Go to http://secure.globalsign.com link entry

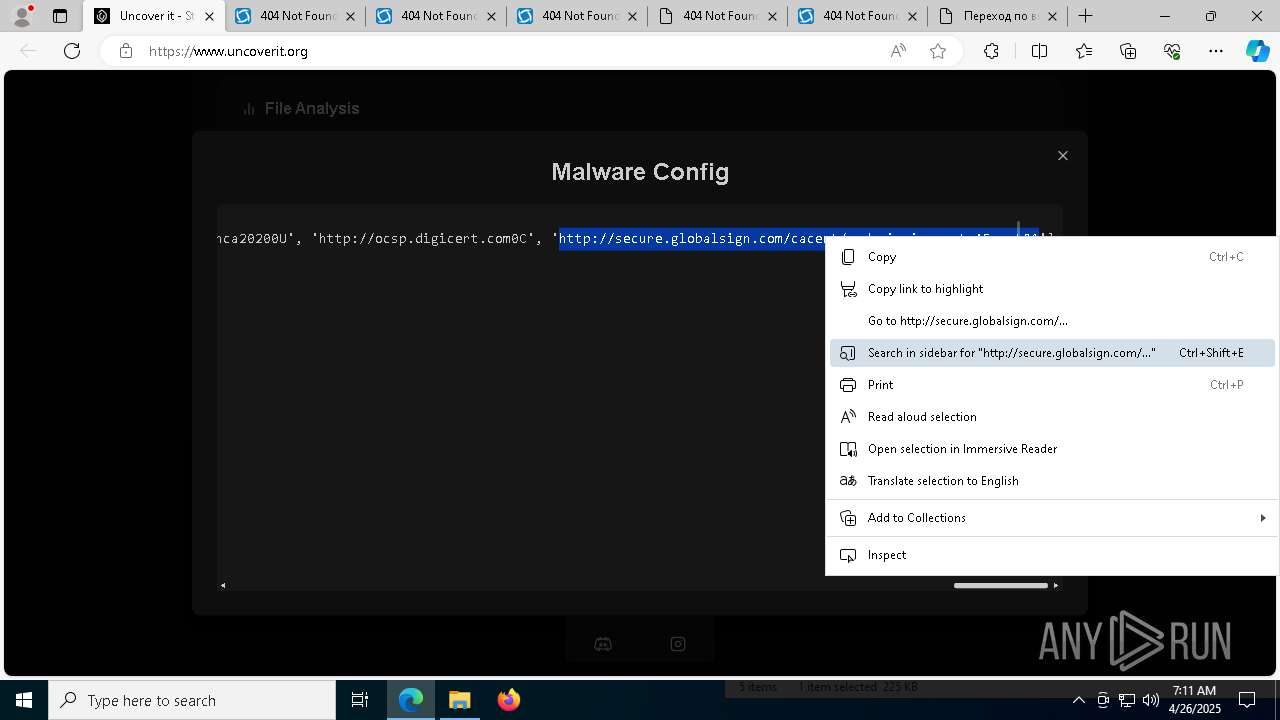[1051, 321]
